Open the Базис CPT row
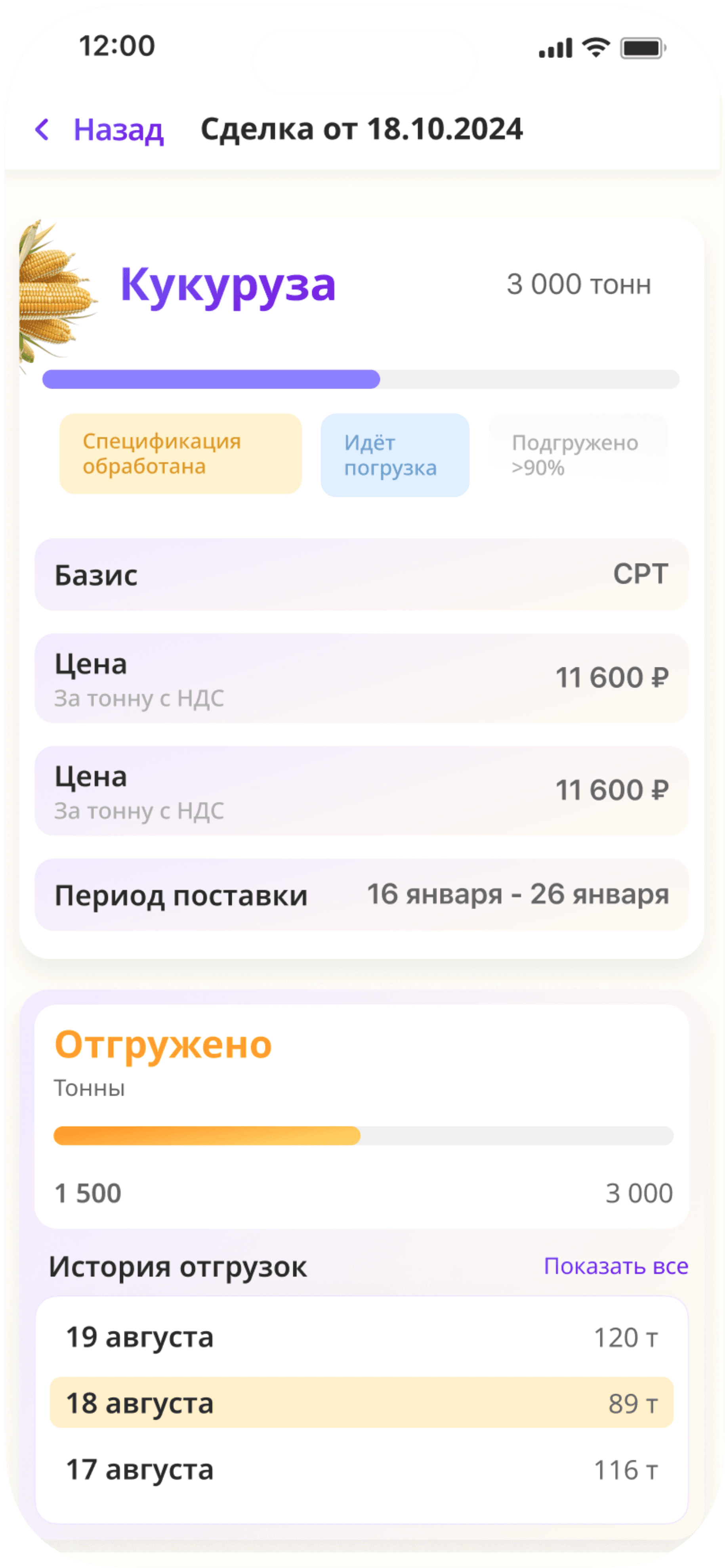This screenshot has width=725, height=1568. [362, 575]
